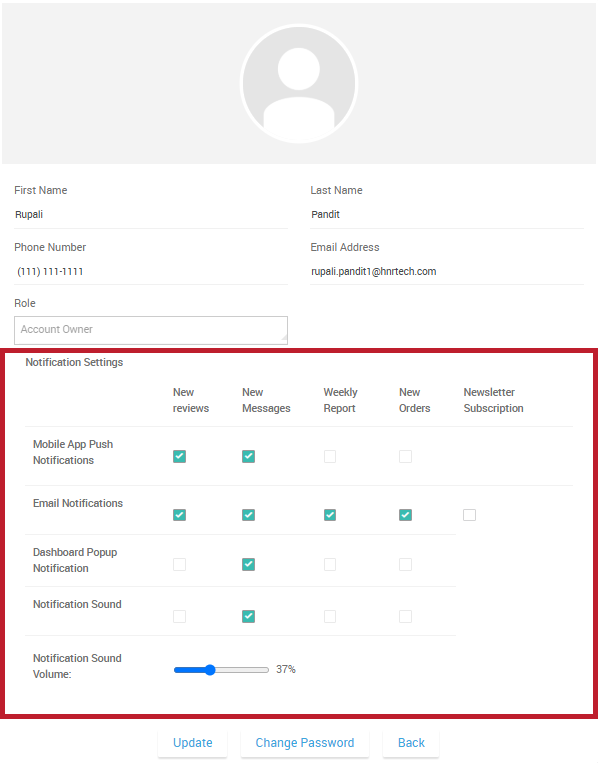Click the Back button
598x763 pixels.
pos(411,743)
